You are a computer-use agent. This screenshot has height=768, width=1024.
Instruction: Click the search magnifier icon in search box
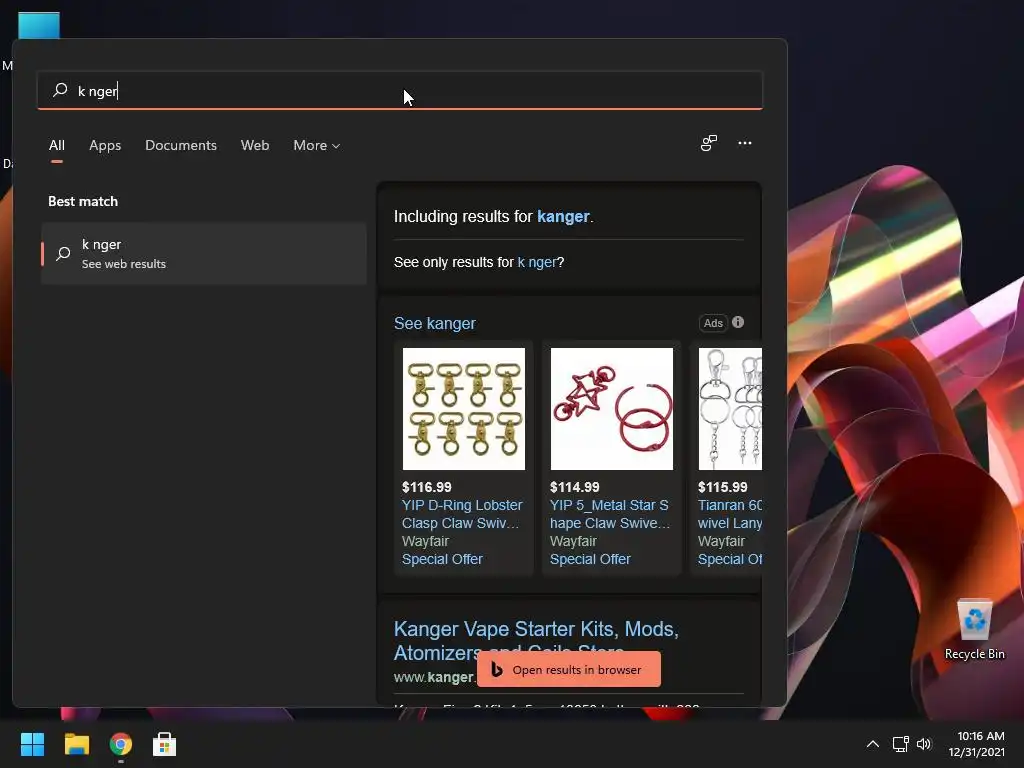click(x=60, y=90)
